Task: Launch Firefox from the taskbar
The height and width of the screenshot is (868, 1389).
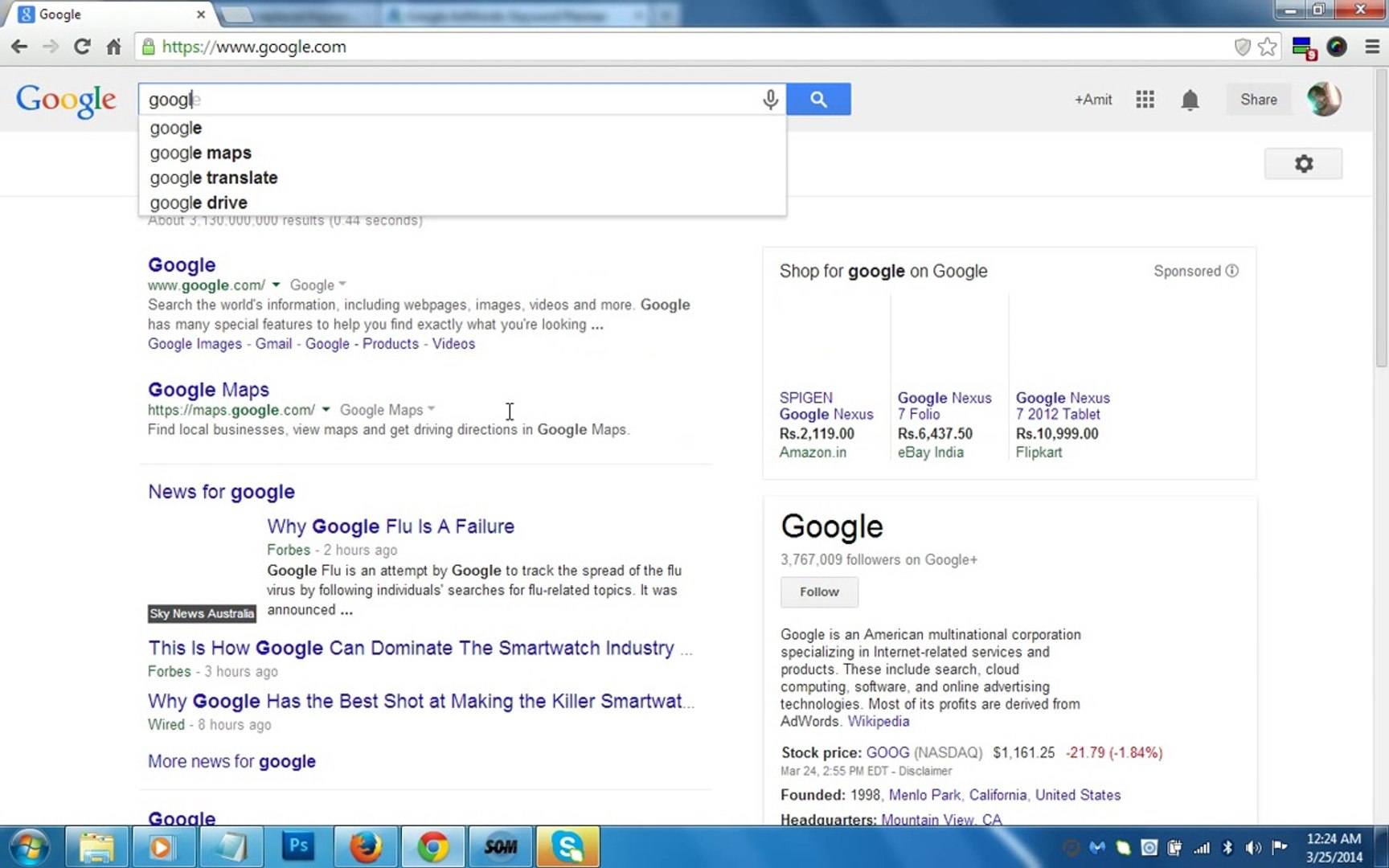Action: [x=366, y=846]
